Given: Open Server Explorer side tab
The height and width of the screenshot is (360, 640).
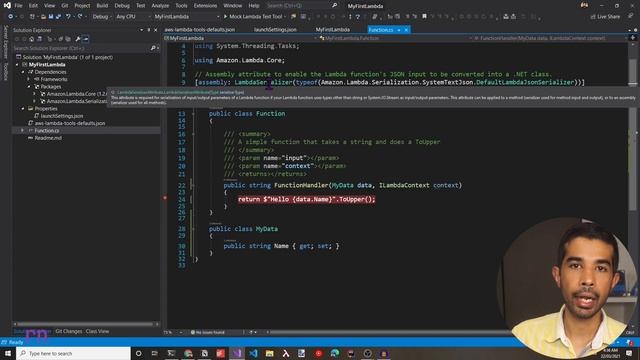Looking at the screenshot, I should [5, 42].
